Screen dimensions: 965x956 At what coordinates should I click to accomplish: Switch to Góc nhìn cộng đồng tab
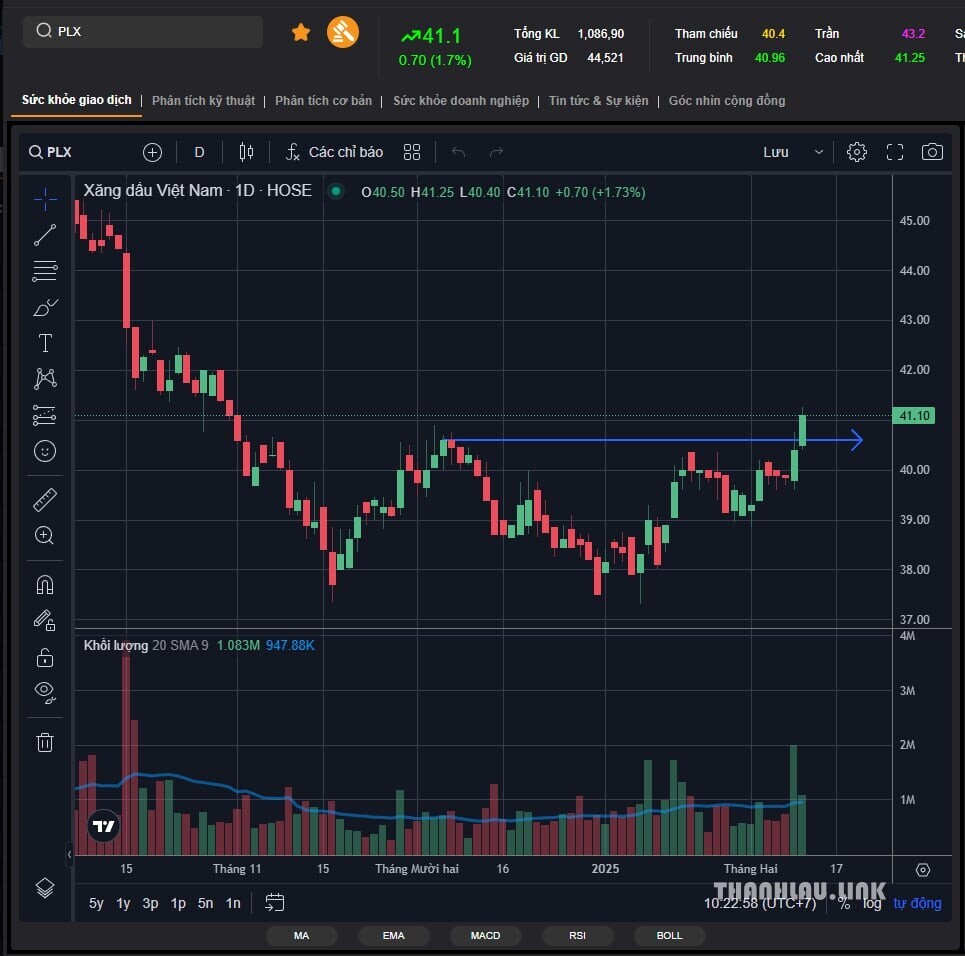coord(727,100)
